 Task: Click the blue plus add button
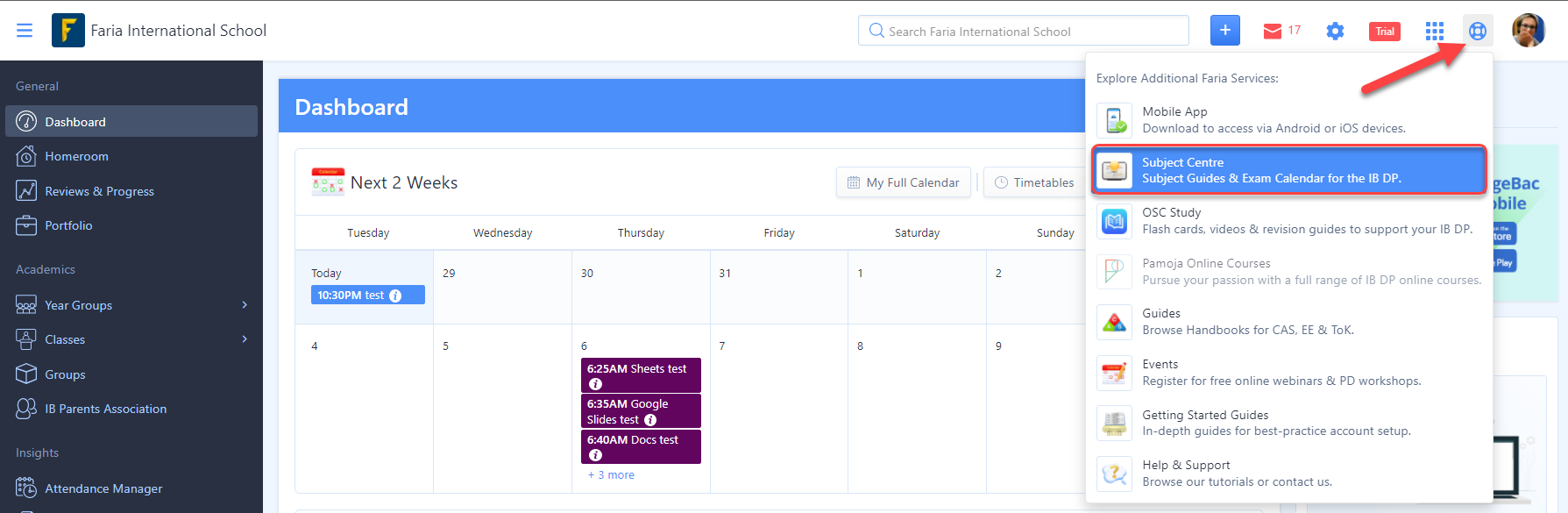click(x=1224, y=31)
